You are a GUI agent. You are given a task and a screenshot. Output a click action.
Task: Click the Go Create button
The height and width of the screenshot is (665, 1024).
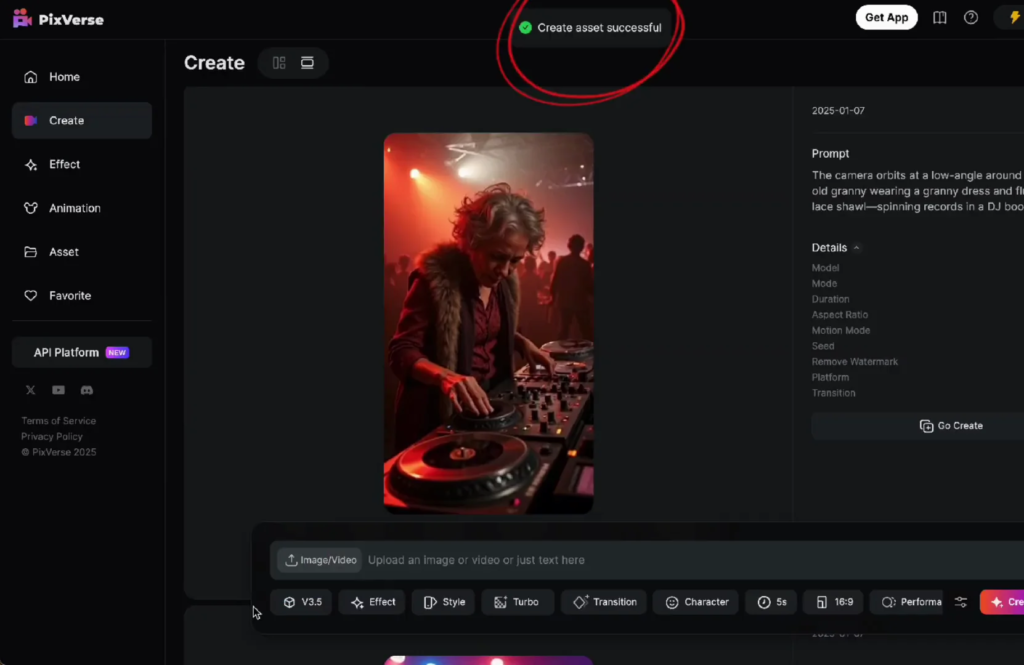coord(950,426)
